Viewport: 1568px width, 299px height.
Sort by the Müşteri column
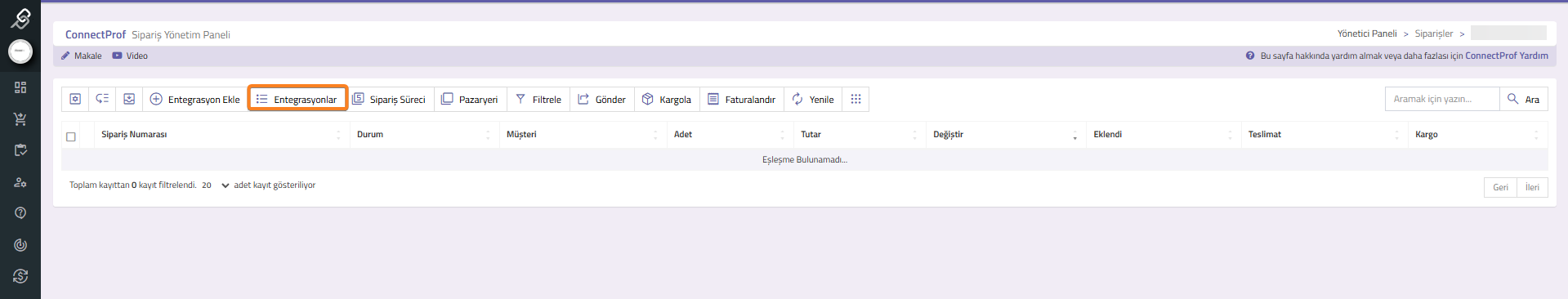coord(583,134)
